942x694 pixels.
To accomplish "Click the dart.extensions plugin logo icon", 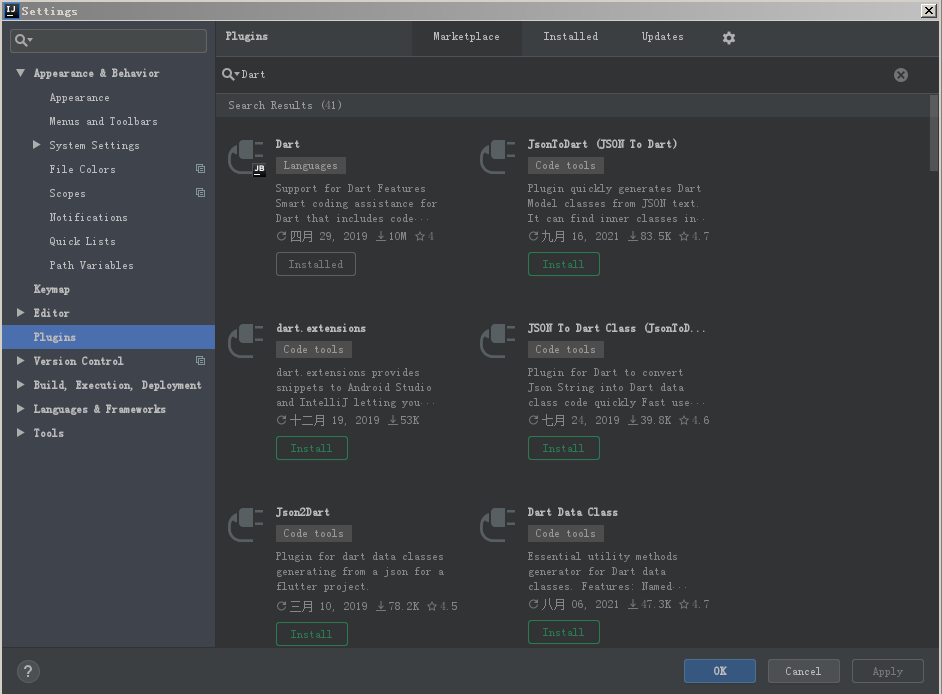I will pos(246,341).
